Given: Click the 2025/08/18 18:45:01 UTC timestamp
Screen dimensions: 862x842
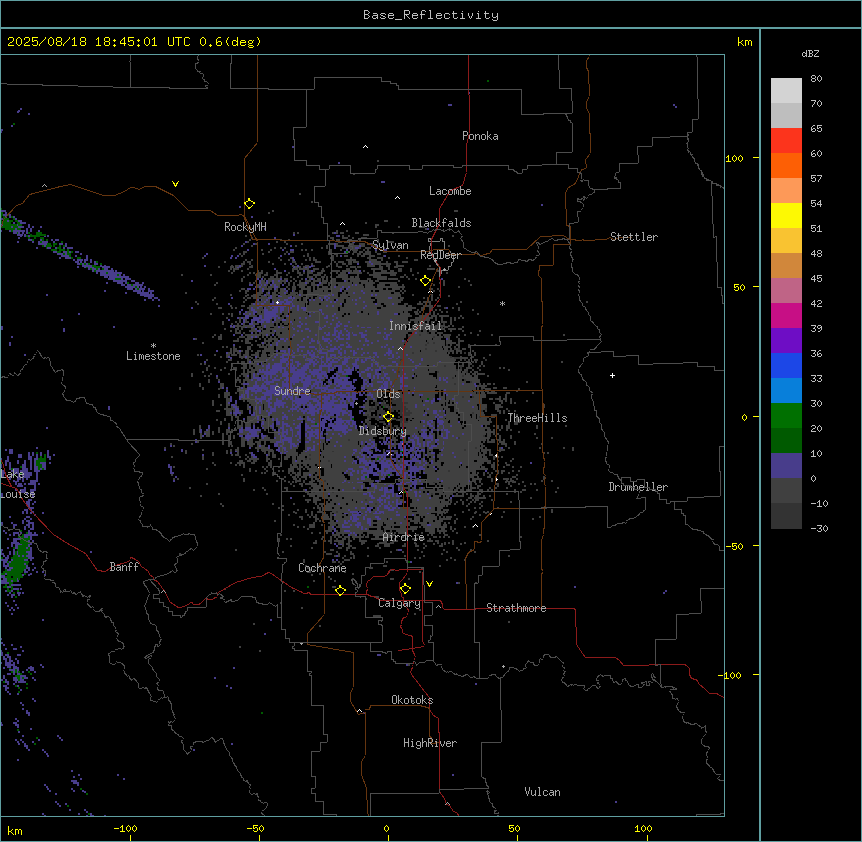Looking at the screenshot, I should tap(99, 42).
